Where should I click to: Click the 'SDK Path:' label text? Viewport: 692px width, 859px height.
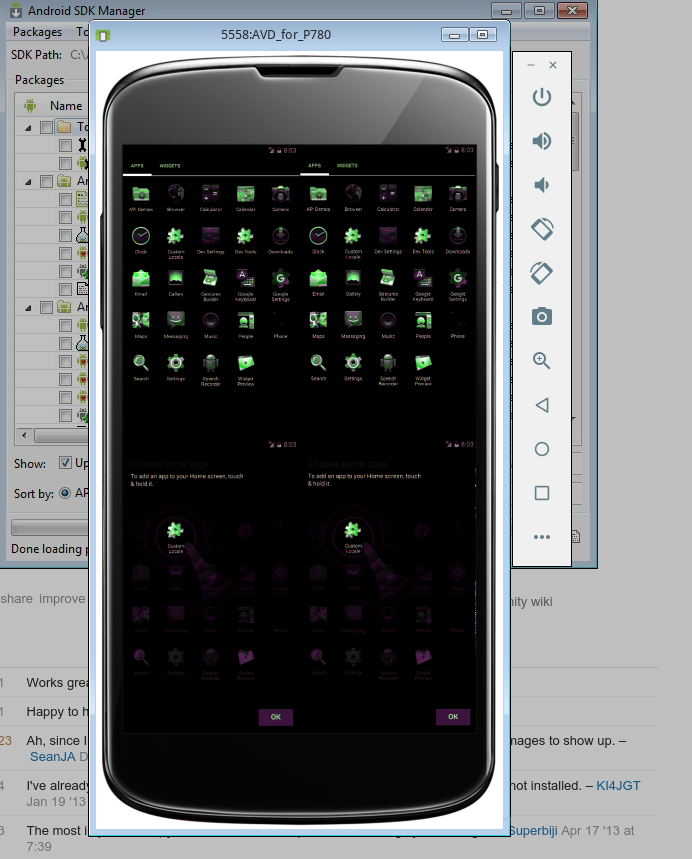click(36, 55)
